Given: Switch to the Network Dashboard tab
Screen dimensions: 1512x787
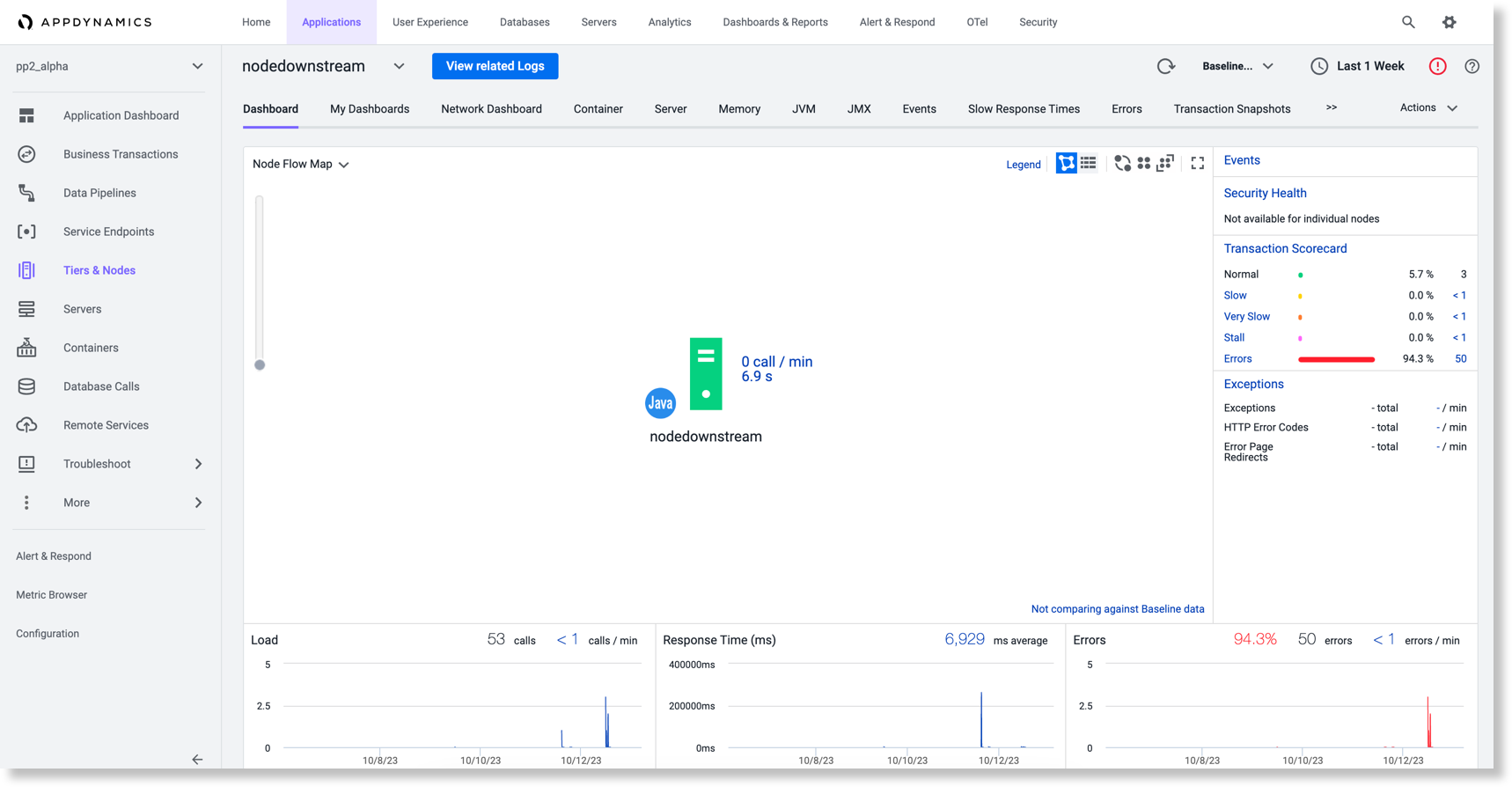Looking at the screenshot, I should [x=491, y=109].
